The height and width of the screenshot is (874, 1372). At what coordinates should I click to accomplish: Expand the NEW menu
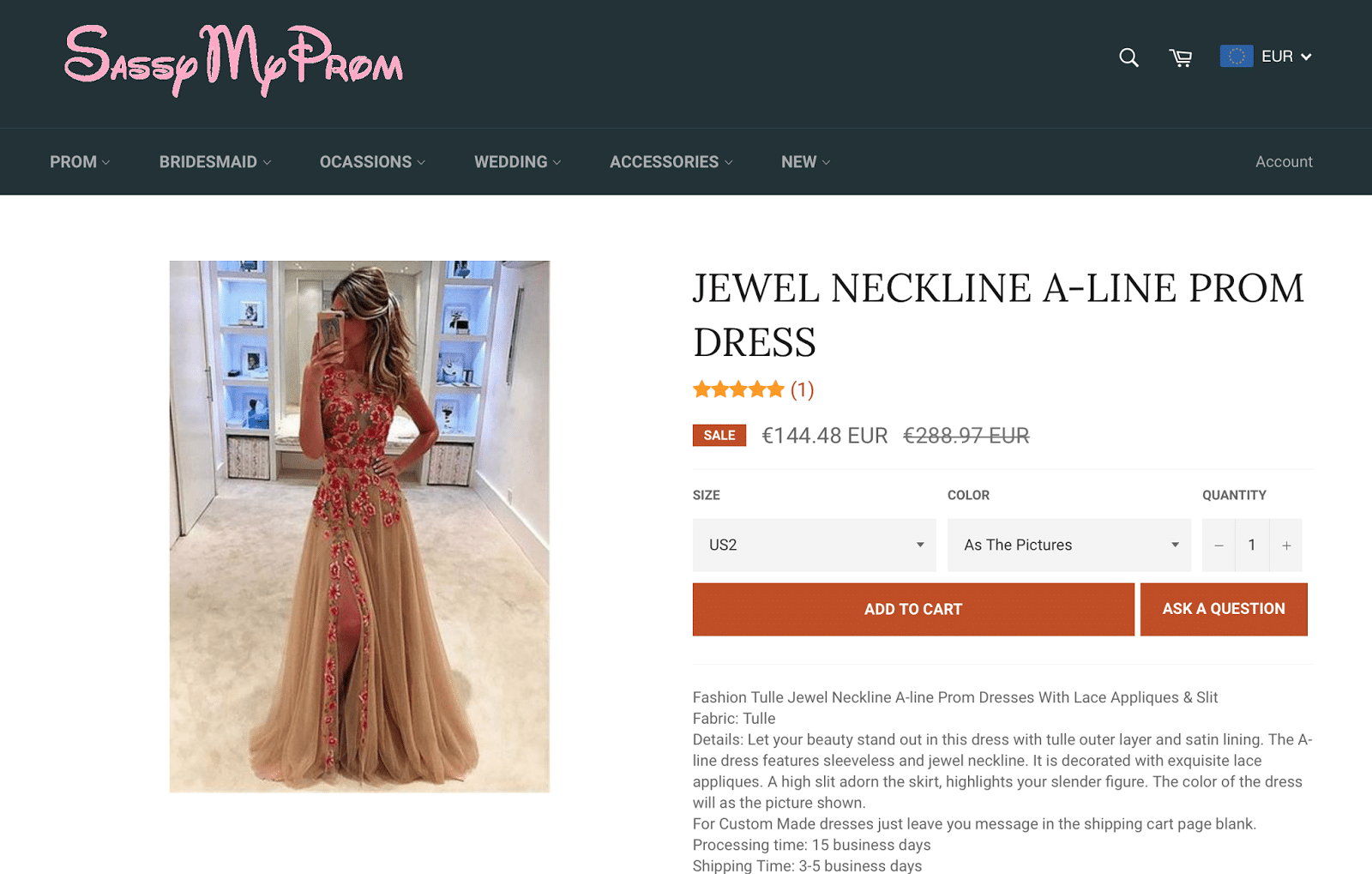click(806, 162)
